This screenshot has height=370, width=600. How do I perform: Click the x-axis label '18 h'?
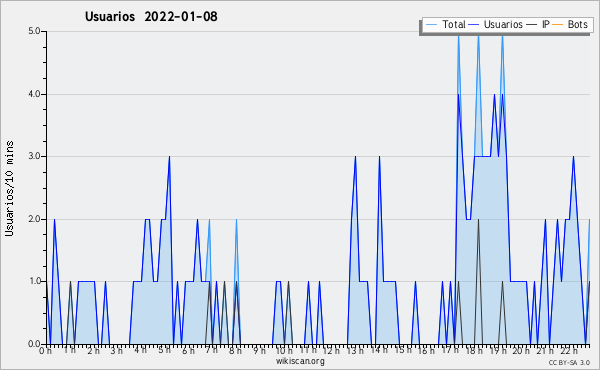(x=474, y=350)
